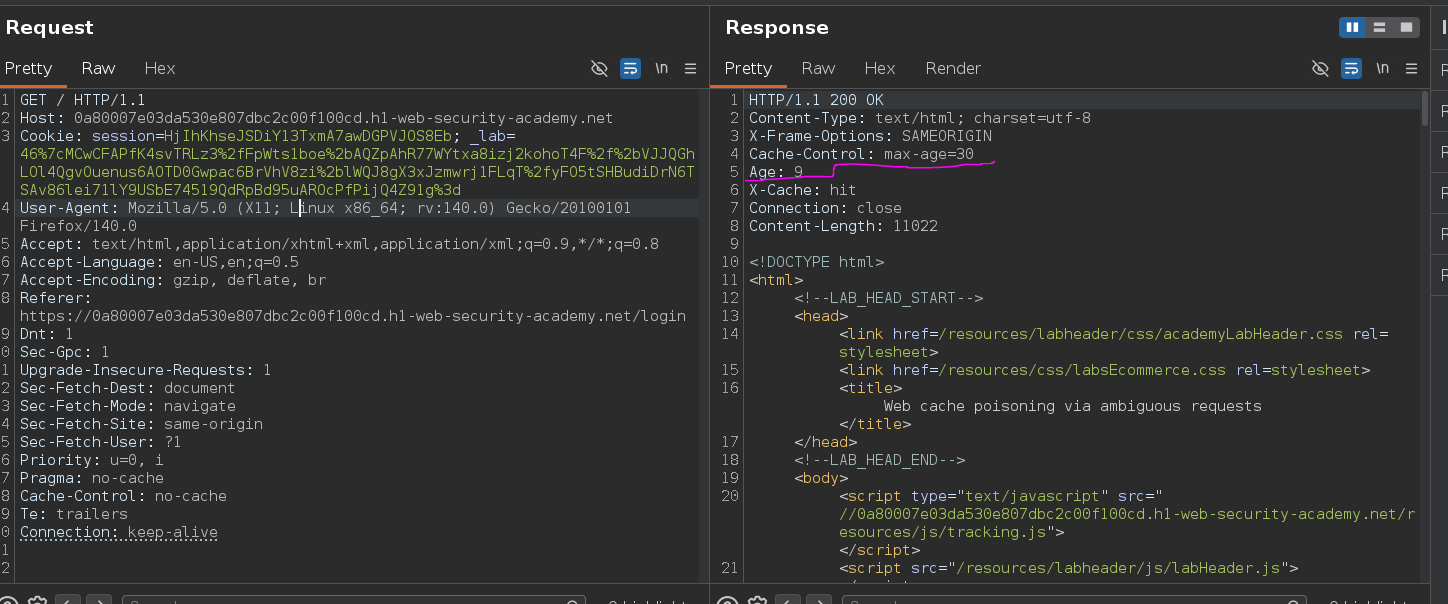Viewport: 1448px width, 604px height.
Task: Select the combined single-pane layout icon
Action: click(x=1406, y=27)
